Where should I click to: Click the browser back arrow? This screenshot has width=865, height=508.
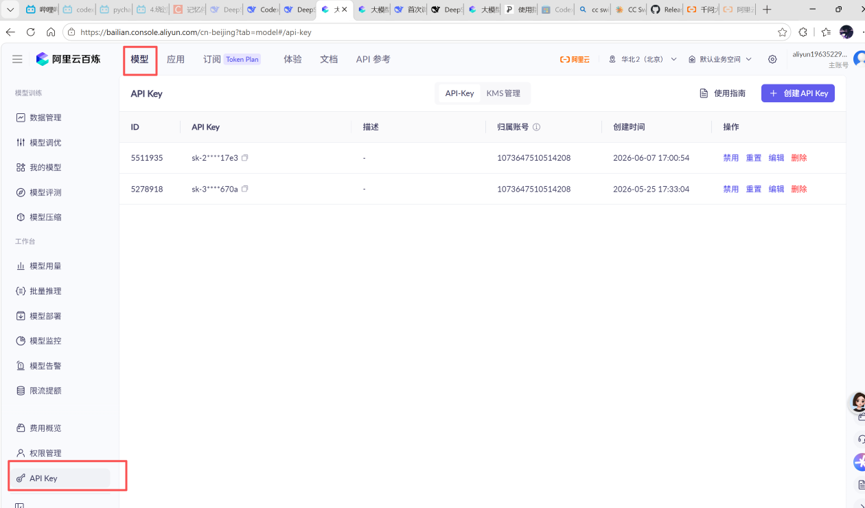pyautogui.click(x=10, y=32)
